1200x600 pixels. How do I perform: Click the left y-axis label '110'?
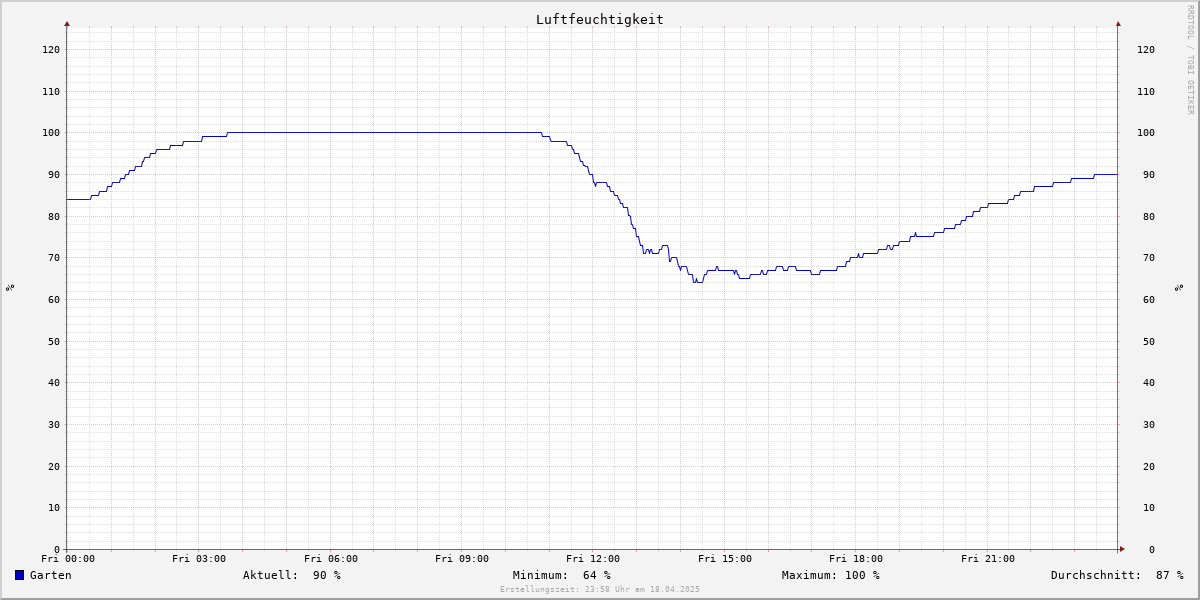coord(51,92)
